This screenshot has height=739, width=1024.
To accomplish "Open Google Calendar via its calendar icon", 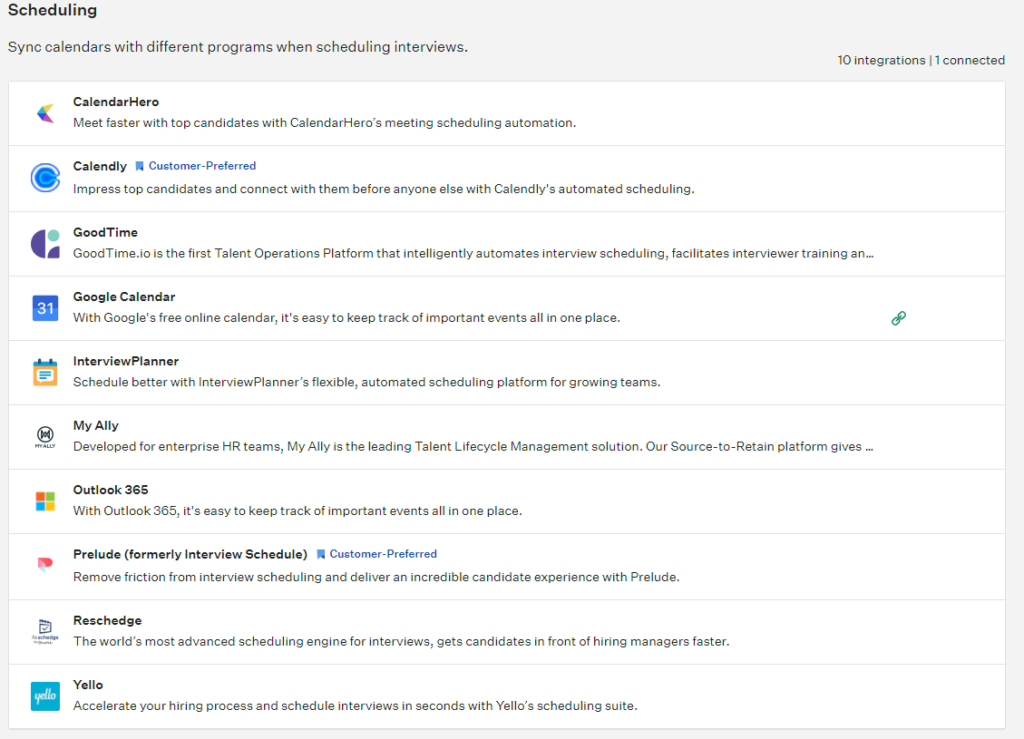I will [44, 307].
